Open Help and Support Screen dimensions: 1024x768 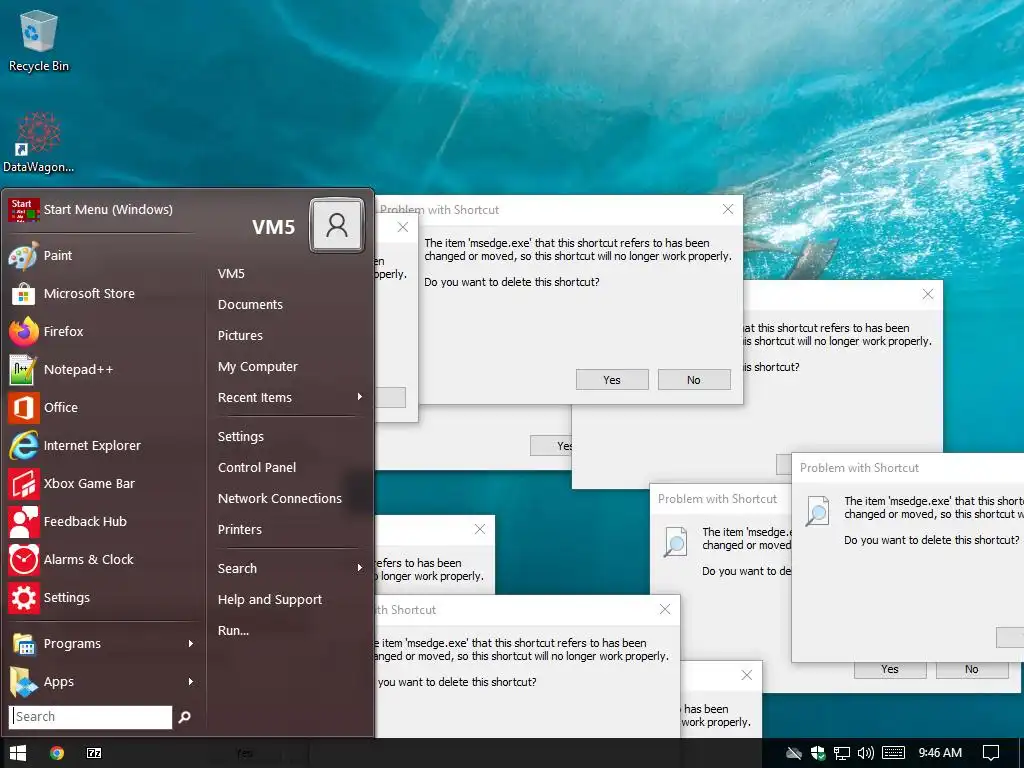tap(270, 600)
